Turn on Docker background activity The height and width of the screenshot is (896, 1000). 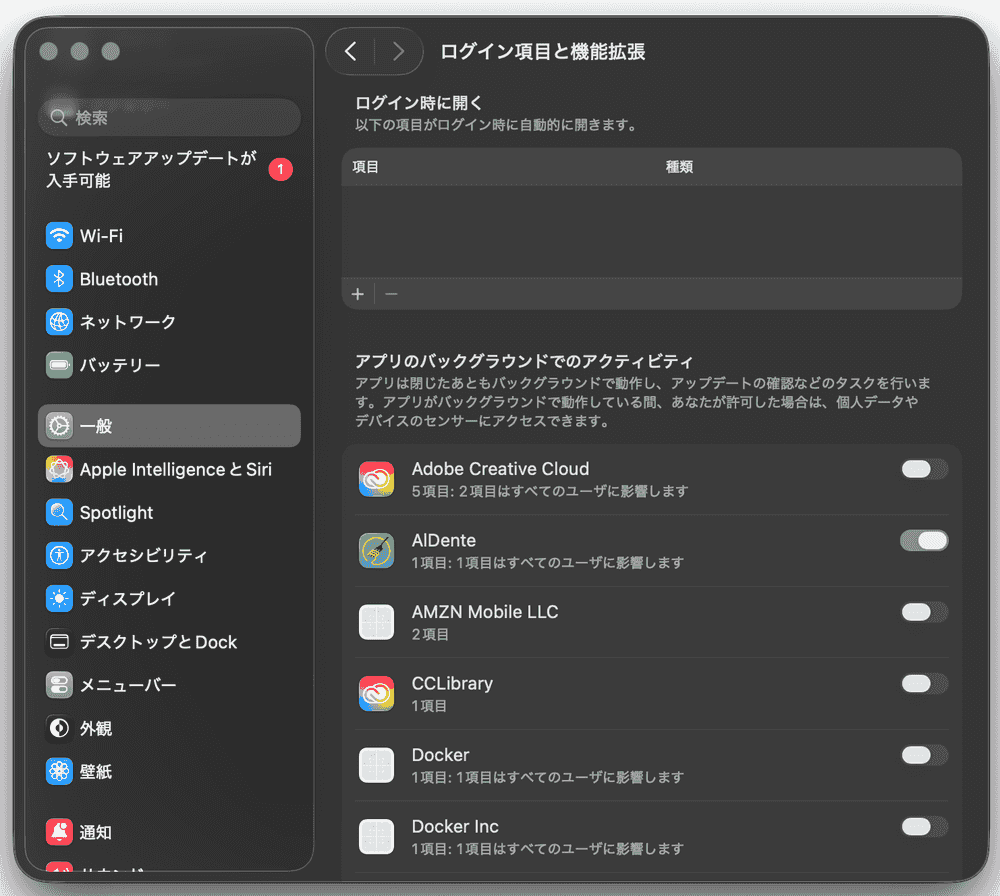[924, 755]
